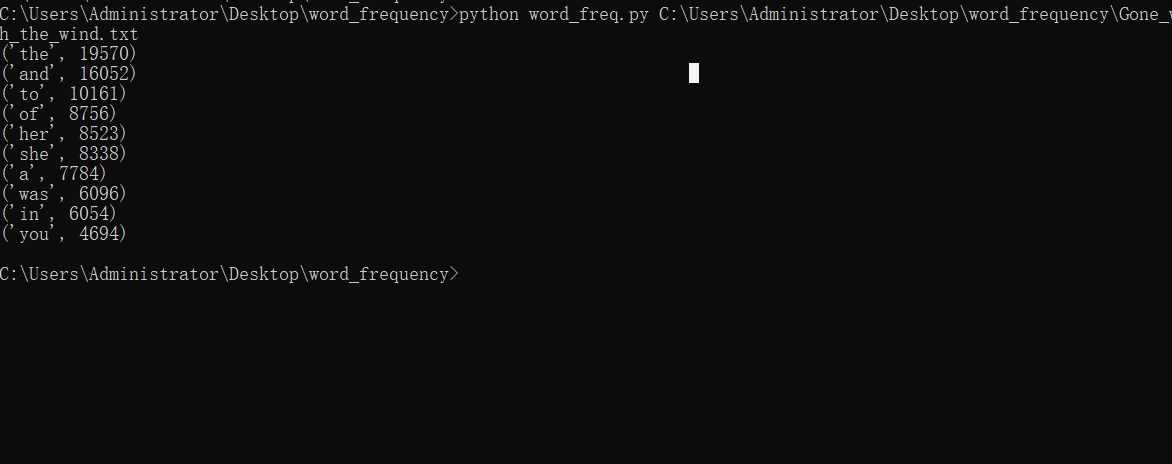Click the output line for 'to', 10161
The width and height of the screenshot is (1172, 464).
click(x=64, y=94)
